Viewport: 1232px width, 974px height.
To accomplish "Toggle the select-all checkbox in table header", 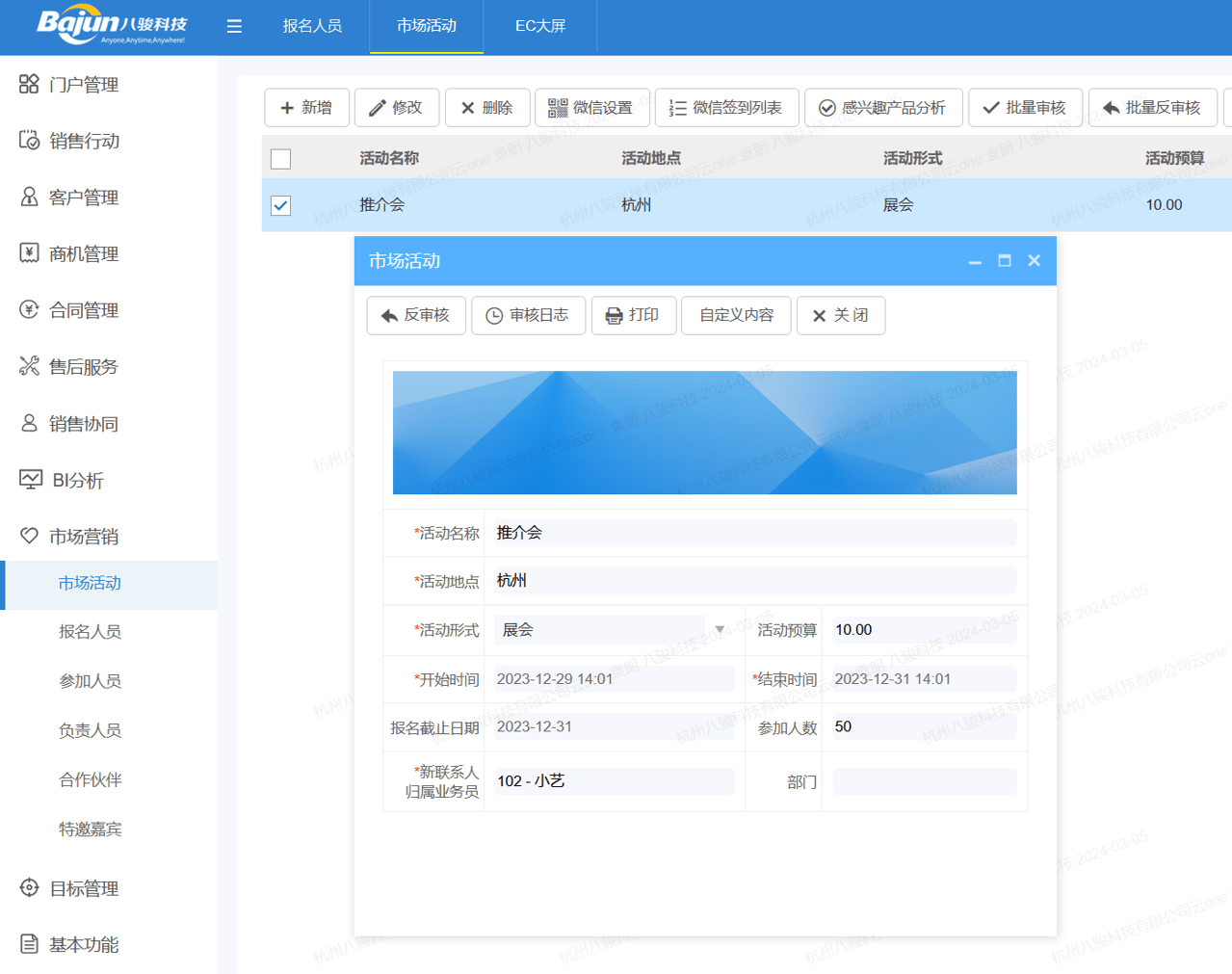I will (280, 158).
